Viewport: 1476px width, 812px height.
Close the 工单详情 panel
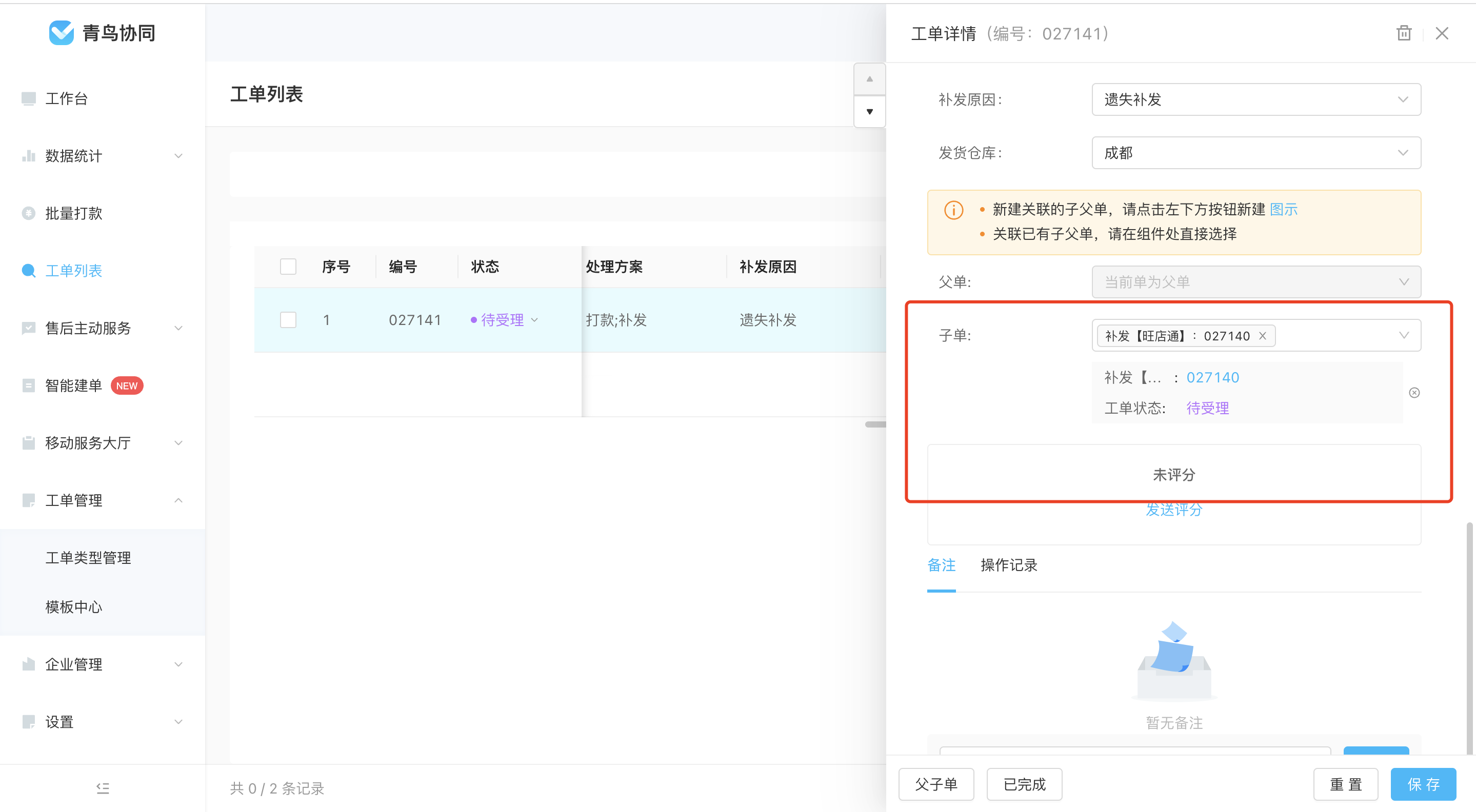(1442, 33)
